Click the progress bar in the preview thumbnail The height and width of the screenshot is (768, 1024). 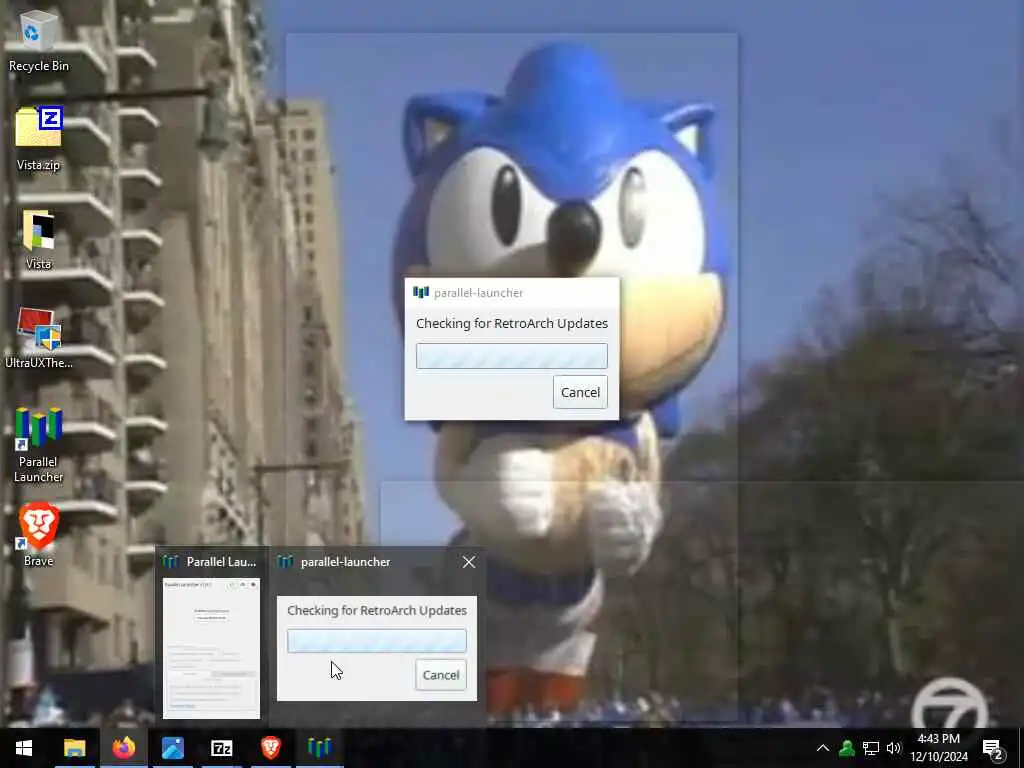coord(377,641)
